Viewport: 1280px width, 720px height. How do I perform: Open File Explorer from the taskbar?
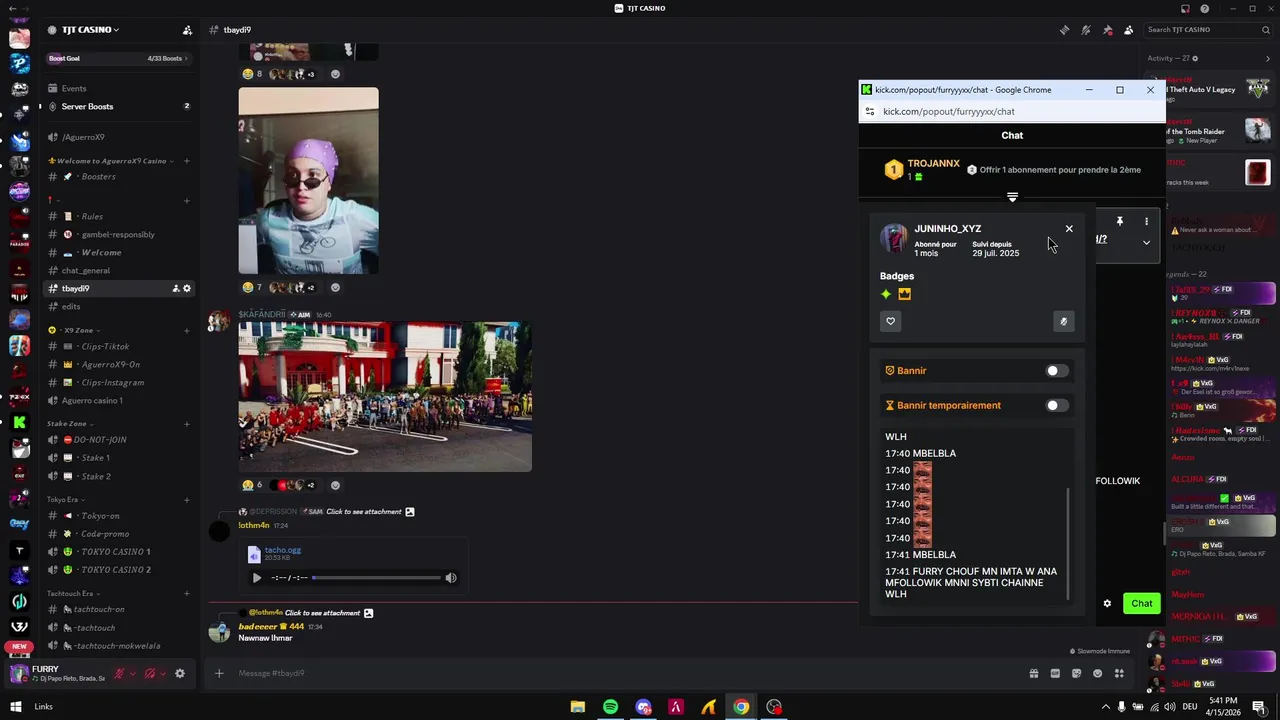coord(577,707)
